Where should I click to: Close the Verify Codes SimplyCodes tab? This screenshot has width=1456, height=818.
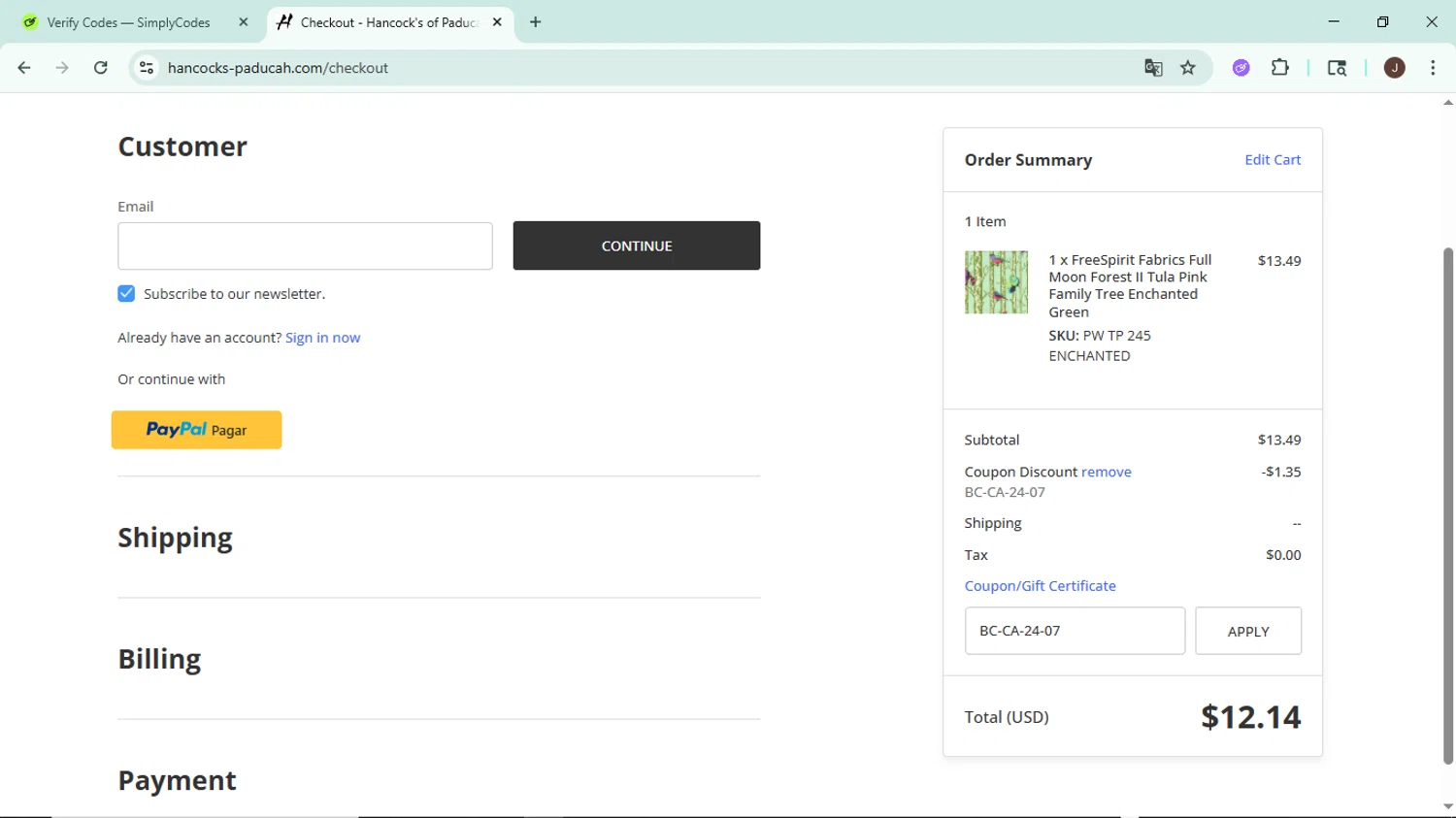[x=244, y=22]
